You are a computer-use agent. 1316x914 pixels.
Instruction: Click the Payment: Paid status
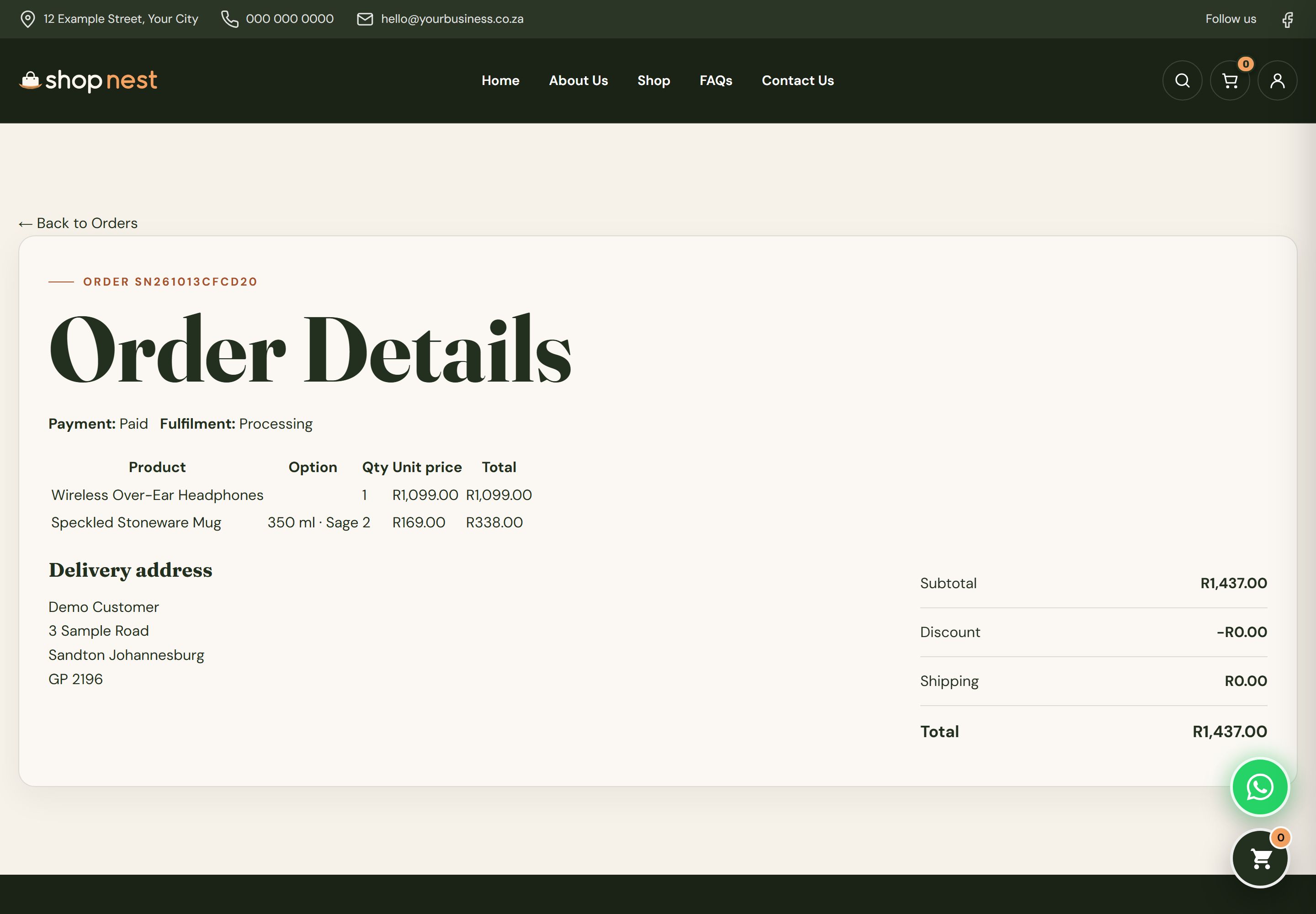98,424
